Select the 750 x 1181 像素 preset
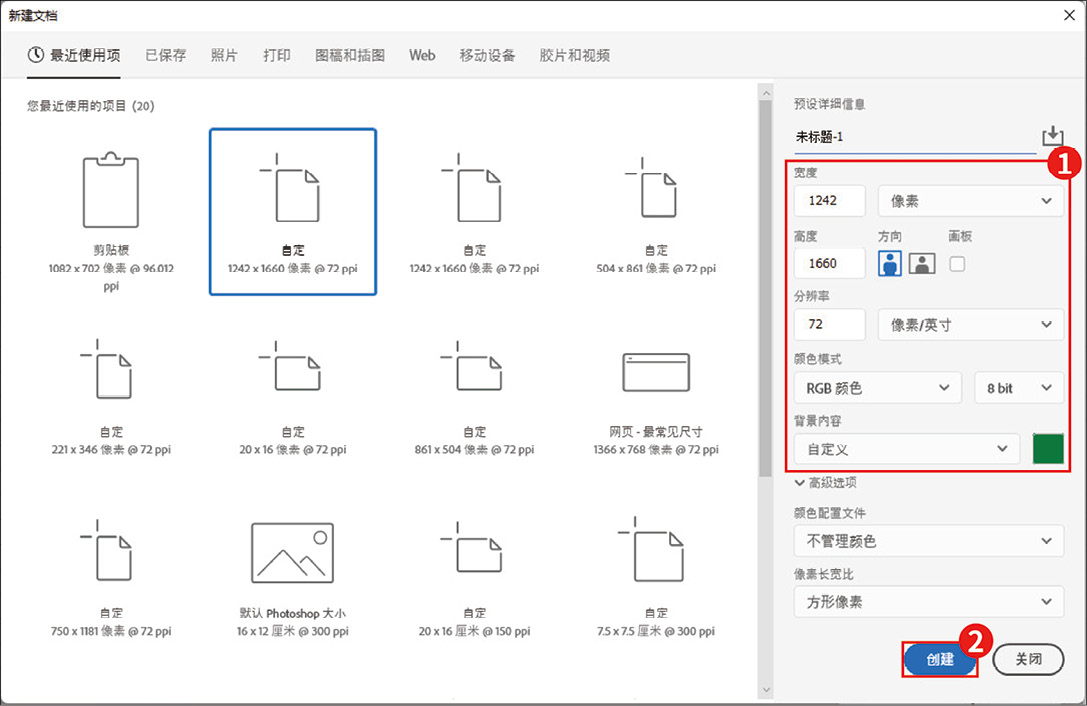Image resolution: width=1087 pixels, height=706 pixels. point(110,552)
